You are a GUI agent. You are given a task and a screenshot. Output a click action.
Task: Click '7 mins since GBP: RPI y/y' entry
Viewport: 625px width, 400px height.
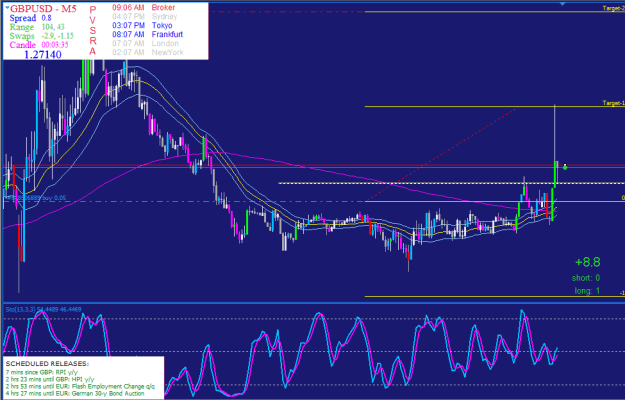click(x=44, y=372)
